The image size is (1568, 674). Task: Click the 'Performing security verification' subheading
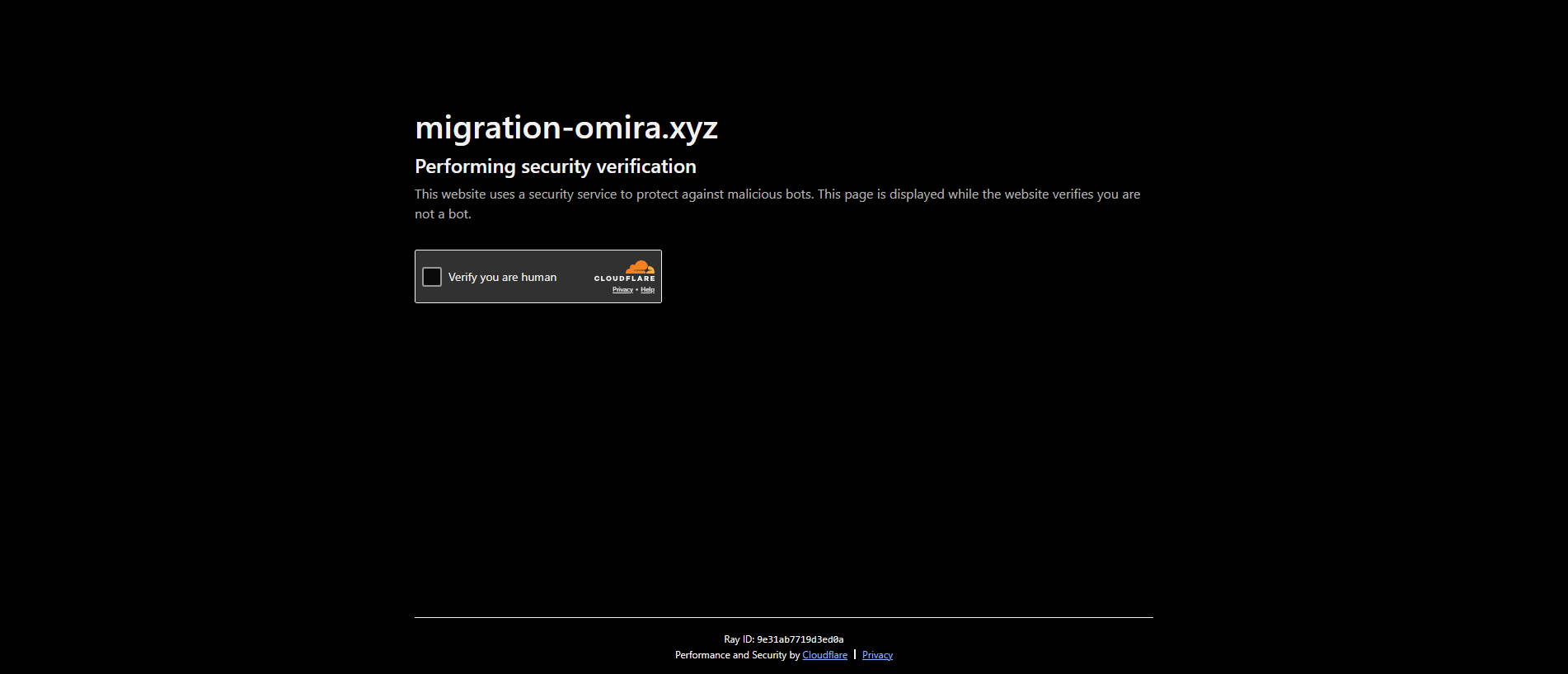(556, 166)
